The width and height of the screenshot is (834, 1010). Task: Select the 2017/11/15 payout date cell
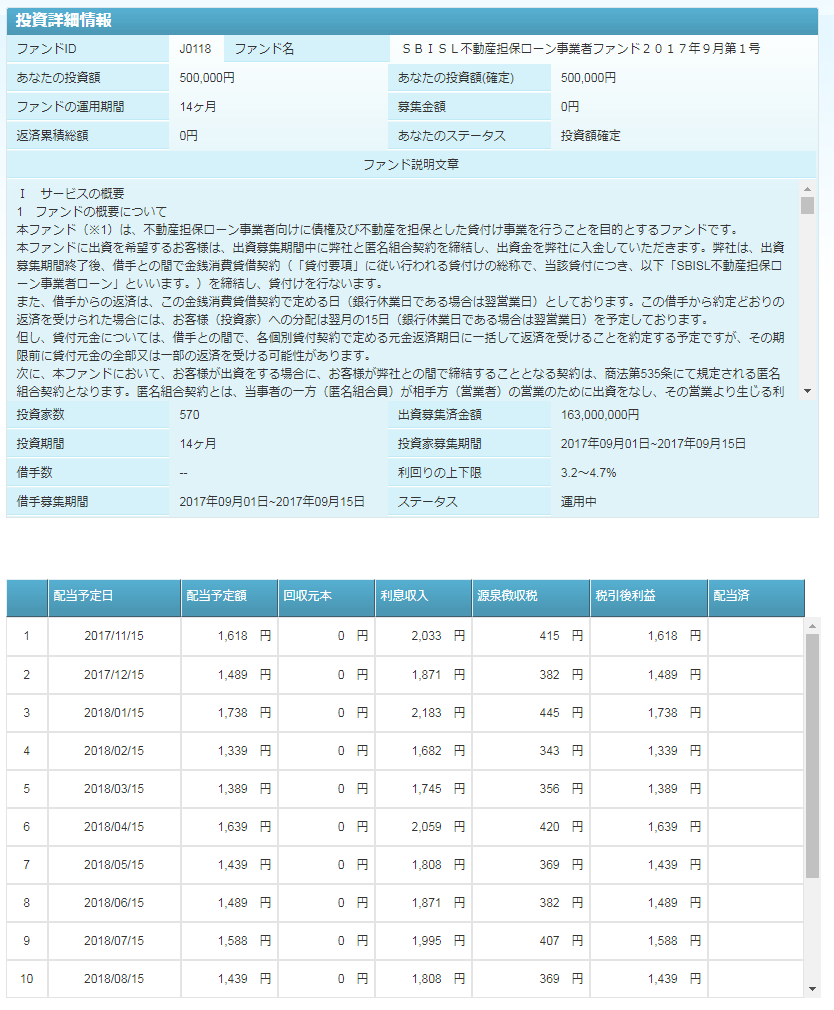click(114, 636)
